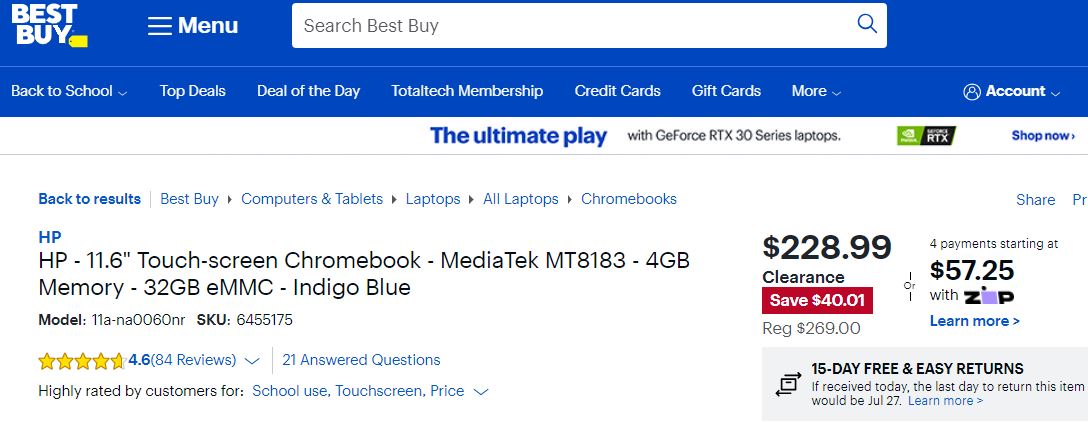Viewport: 1088px width, 423px height.
Task: Click Back to results link
Action: [x=90, y=199]
